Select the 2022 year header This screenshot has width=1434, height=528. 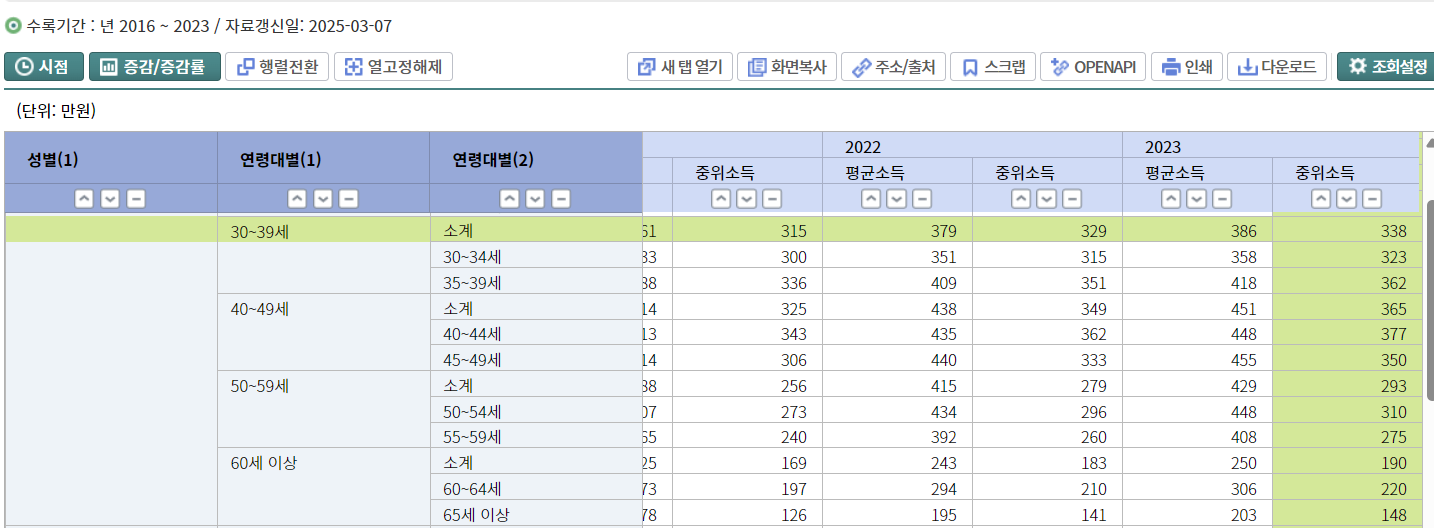click(x=863, y=147)
